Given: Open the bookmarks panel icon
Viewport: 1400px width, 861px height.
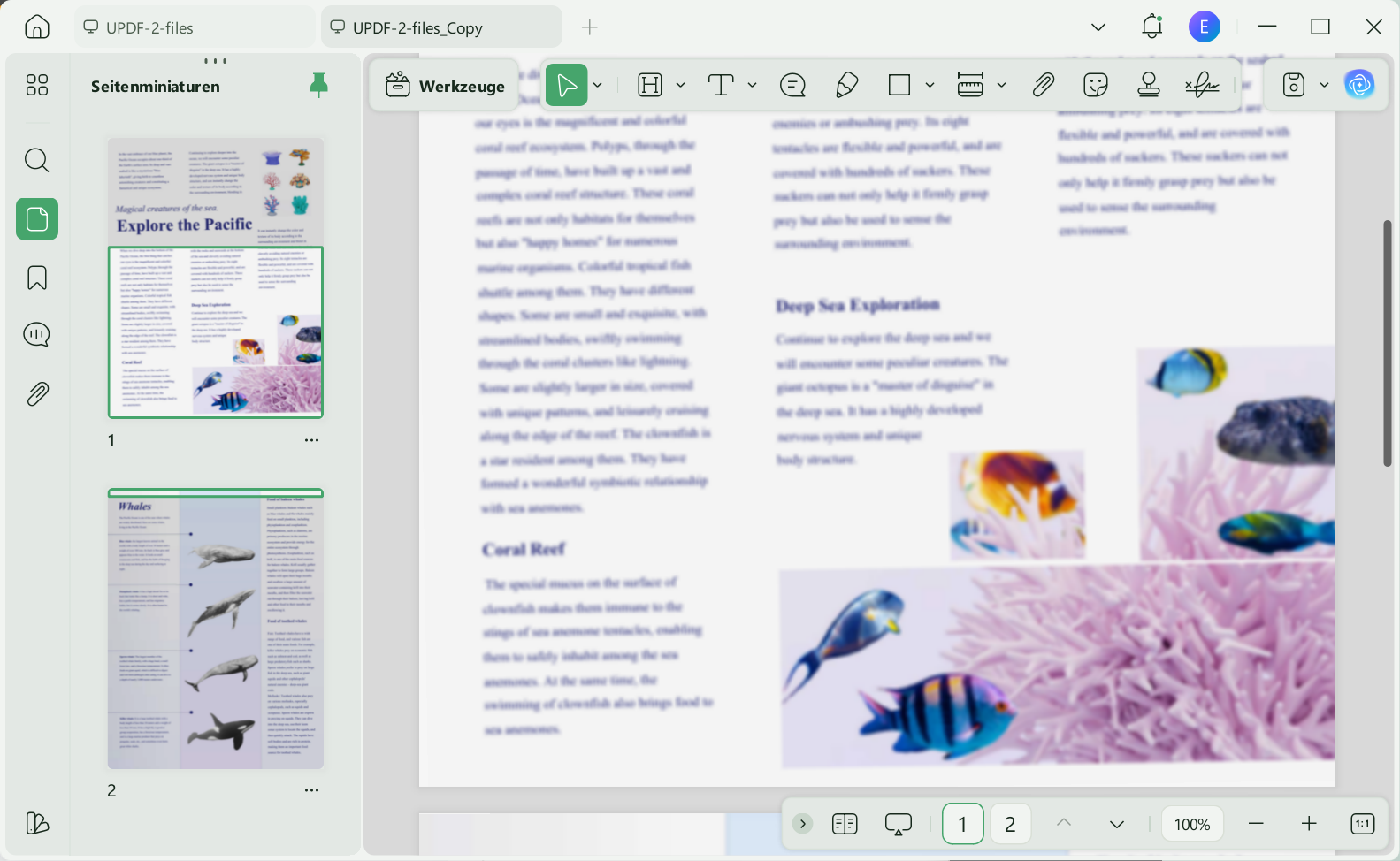Looking at the screenshot, I should (37, 278).
